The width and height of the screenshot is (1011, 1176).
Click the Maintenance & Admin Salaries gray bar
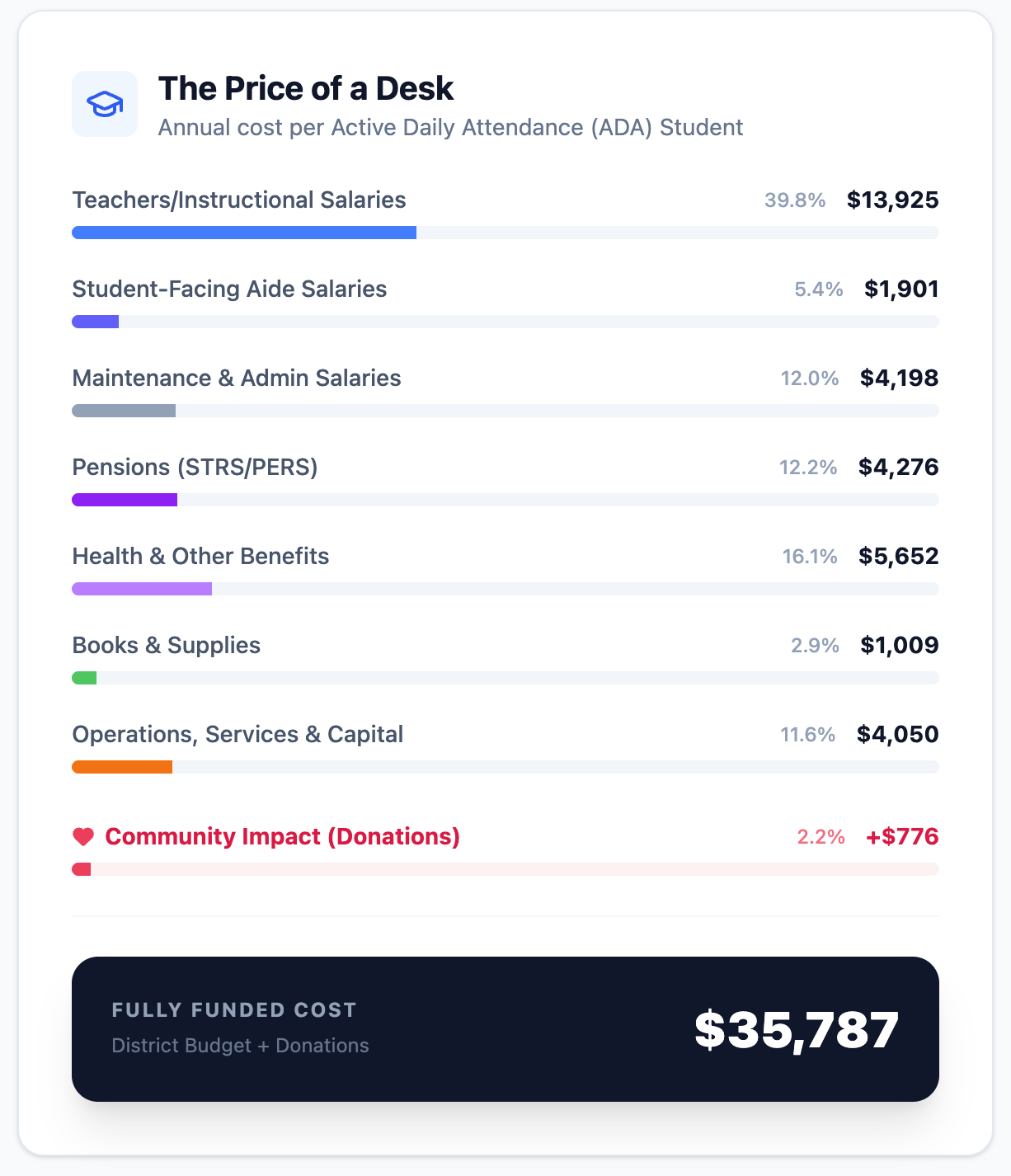[x=124, y=411]
